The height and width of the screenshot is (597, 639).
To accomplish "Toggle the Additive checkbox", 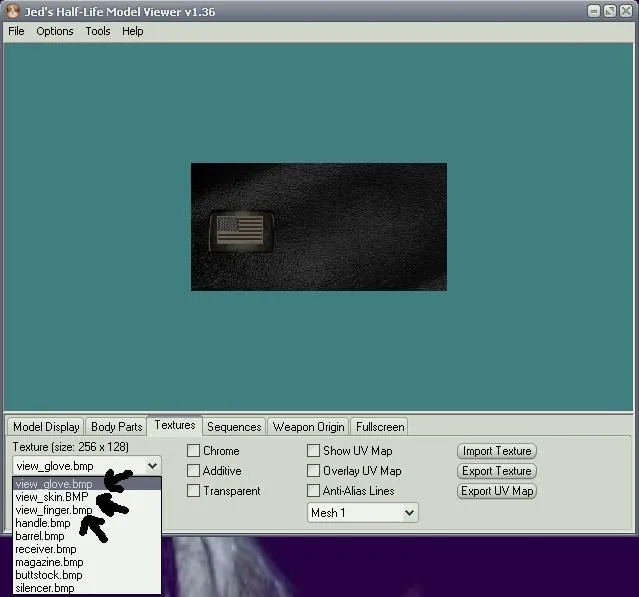I will coord(194,471).
